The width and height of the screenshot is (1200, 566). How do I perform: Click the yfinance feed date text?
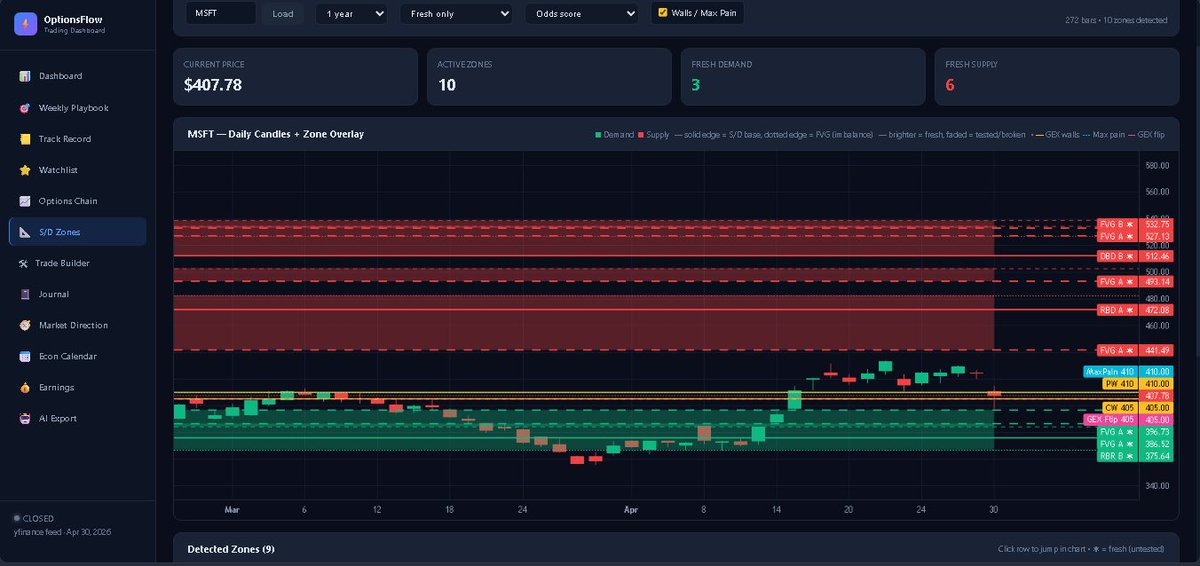click(63, 531)
